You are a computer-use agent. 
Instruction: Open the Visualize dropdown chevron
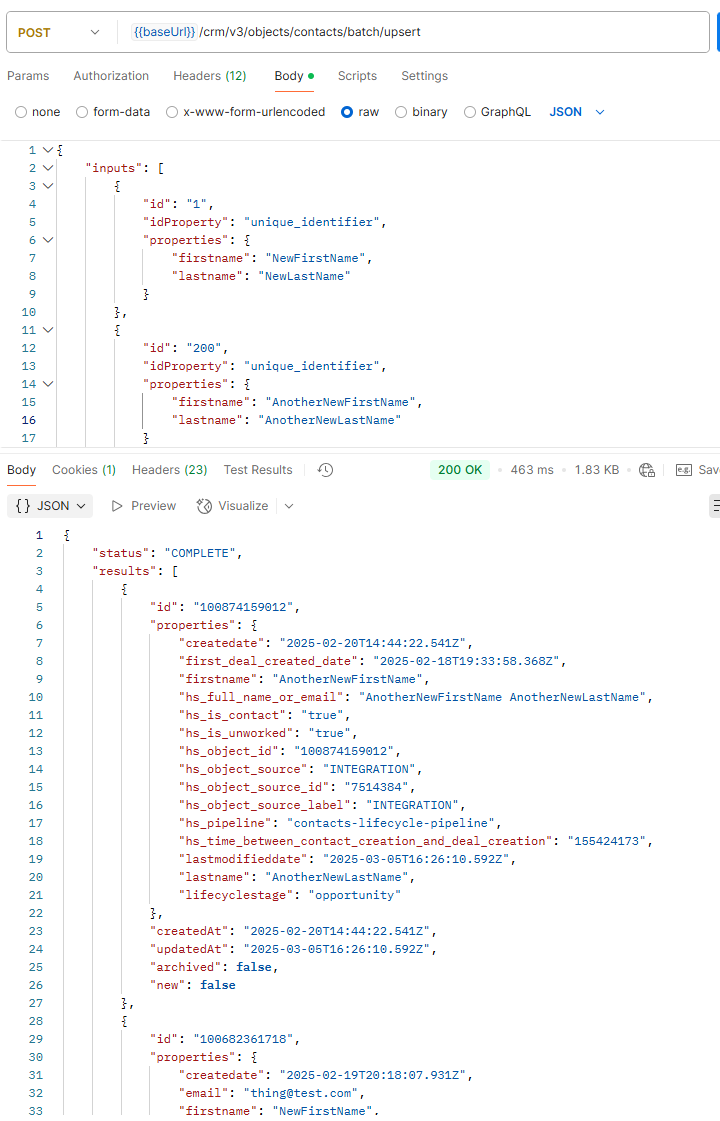tap(290, 505)
